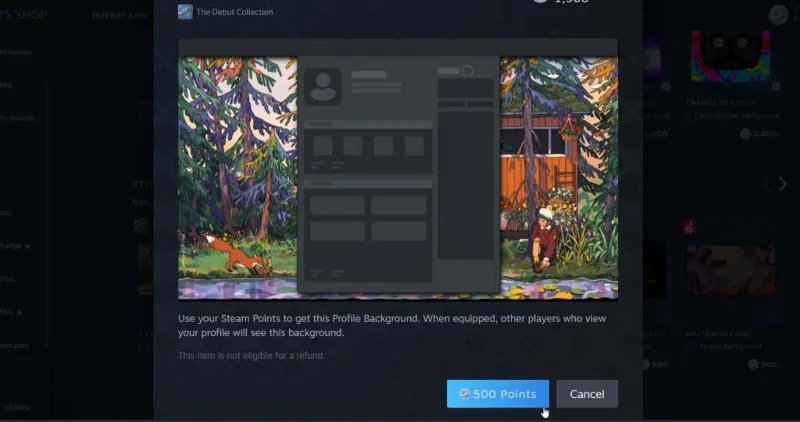Advance the shop carousel with the right arrow
Viewport: 800px width, 422px height.
click(x=782, y=184)
